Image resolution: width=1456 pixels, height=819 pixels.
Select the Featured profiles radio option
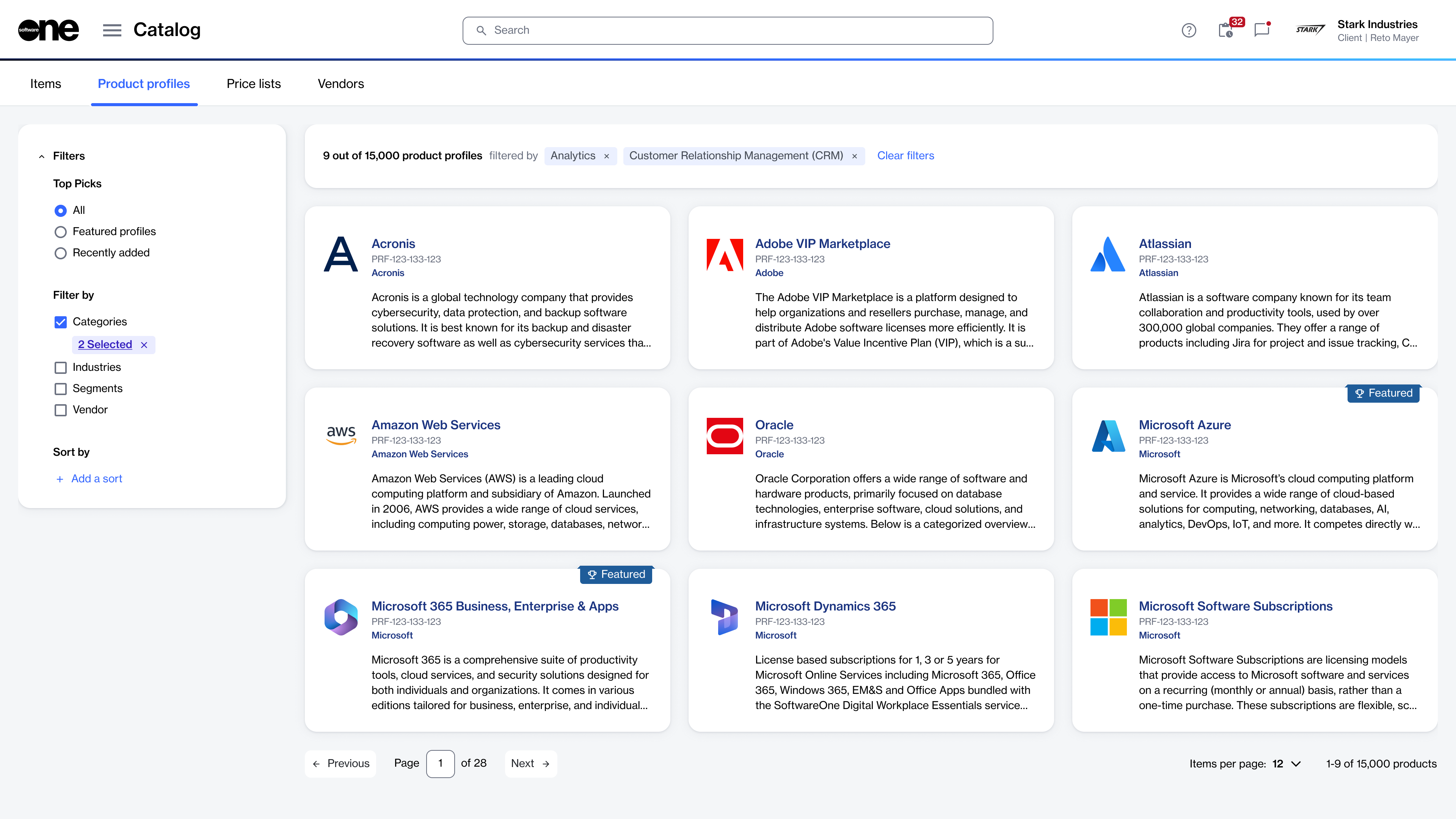pyautogui.click(x=61, y=232)
